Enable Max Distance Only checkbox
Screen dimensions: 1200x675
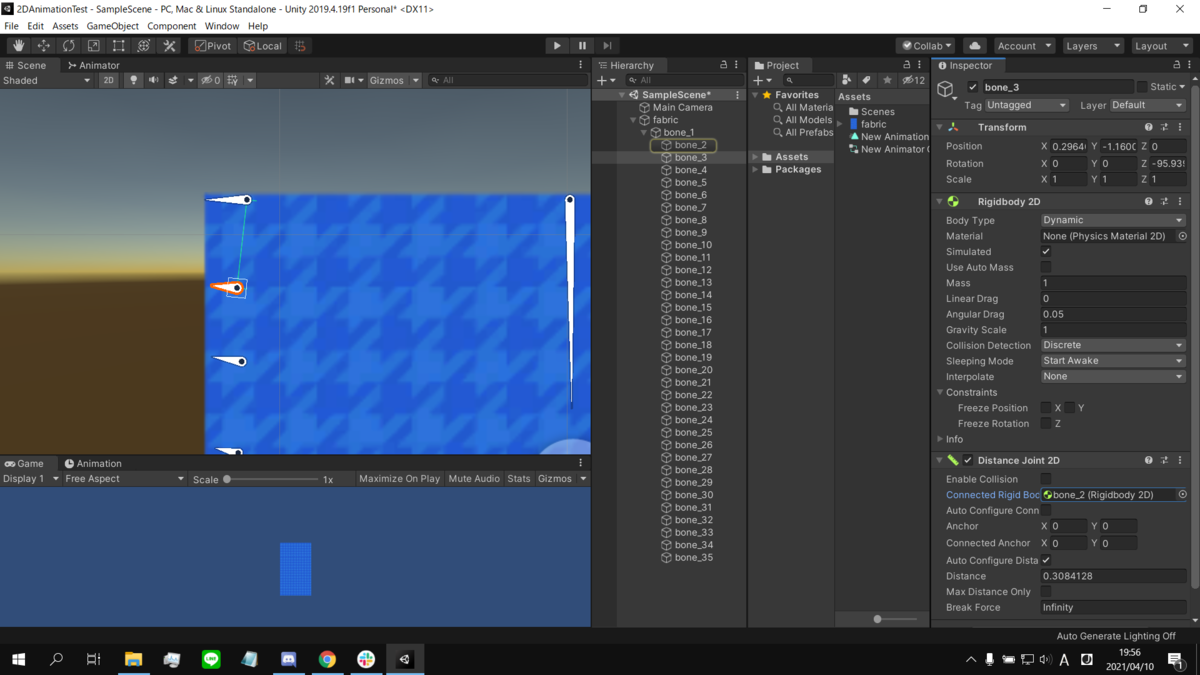click(x=1046, y=592)
